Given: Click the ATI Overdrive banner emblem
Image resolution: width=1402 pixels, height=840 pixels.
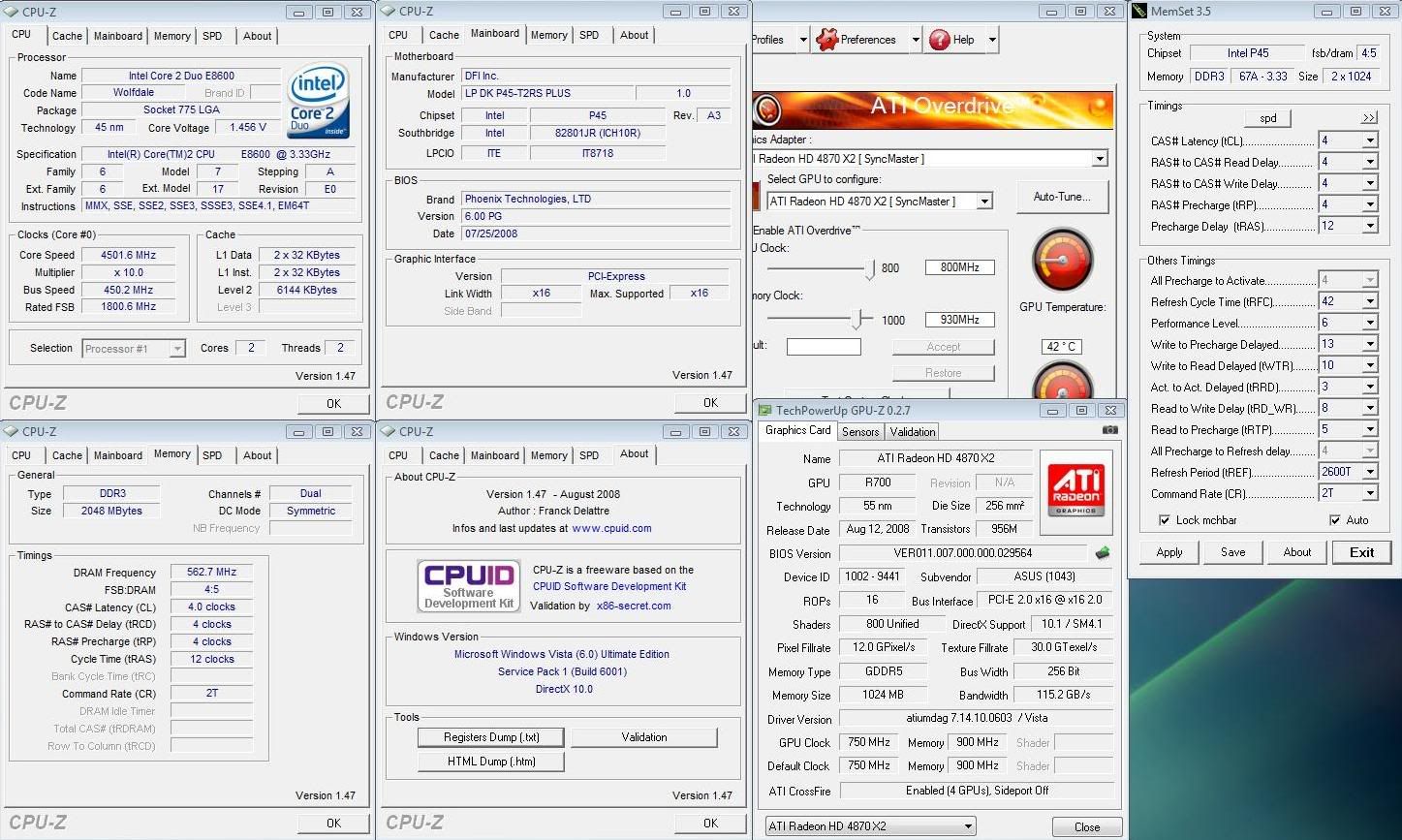Looking at the screenshot, I should point(767,109).
